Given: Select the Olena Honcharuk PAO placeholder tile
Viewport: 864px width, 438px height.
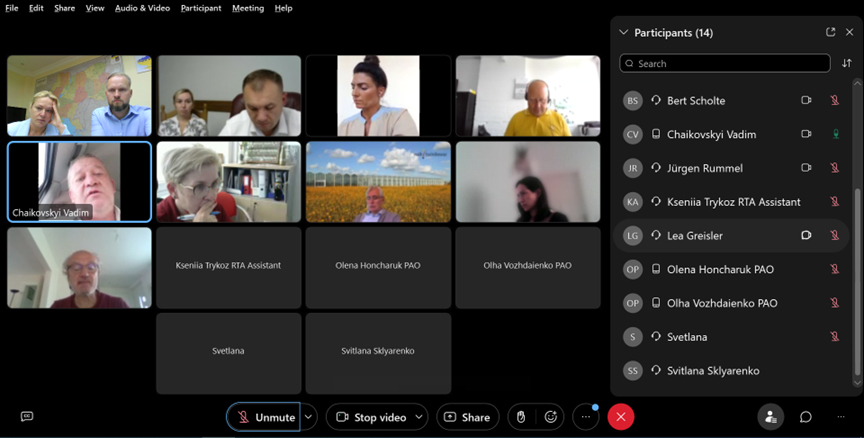Looking at the screenshot, I should tap(378, 268).
